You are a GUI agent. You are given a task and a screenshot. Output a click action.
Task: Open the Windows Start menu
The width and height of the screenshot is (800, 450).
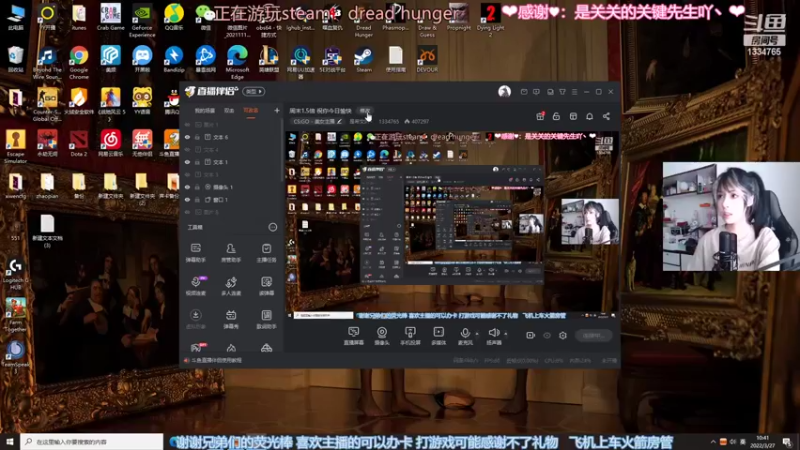tap(10, 441)
